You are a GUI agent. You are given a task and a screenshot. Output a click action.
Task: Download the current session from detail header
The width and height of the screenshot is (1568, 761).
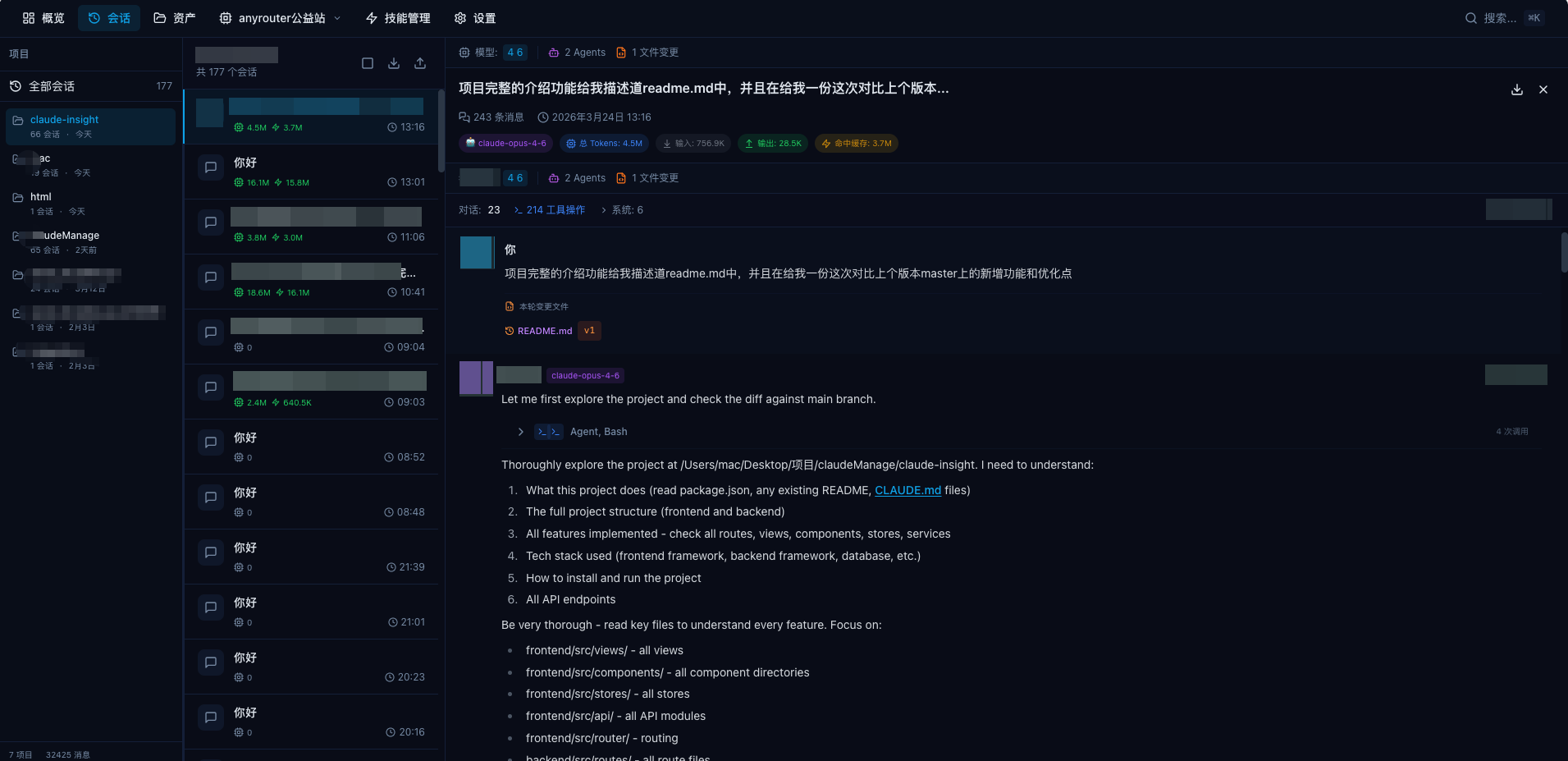pos(1517,89)
